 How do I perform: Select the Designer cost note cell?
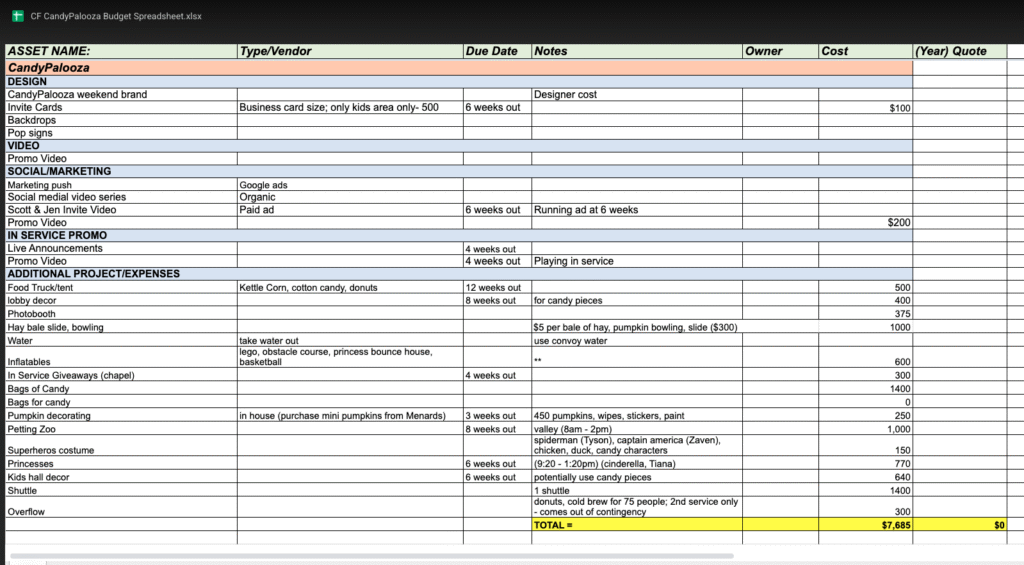click(x=637, y=95)
